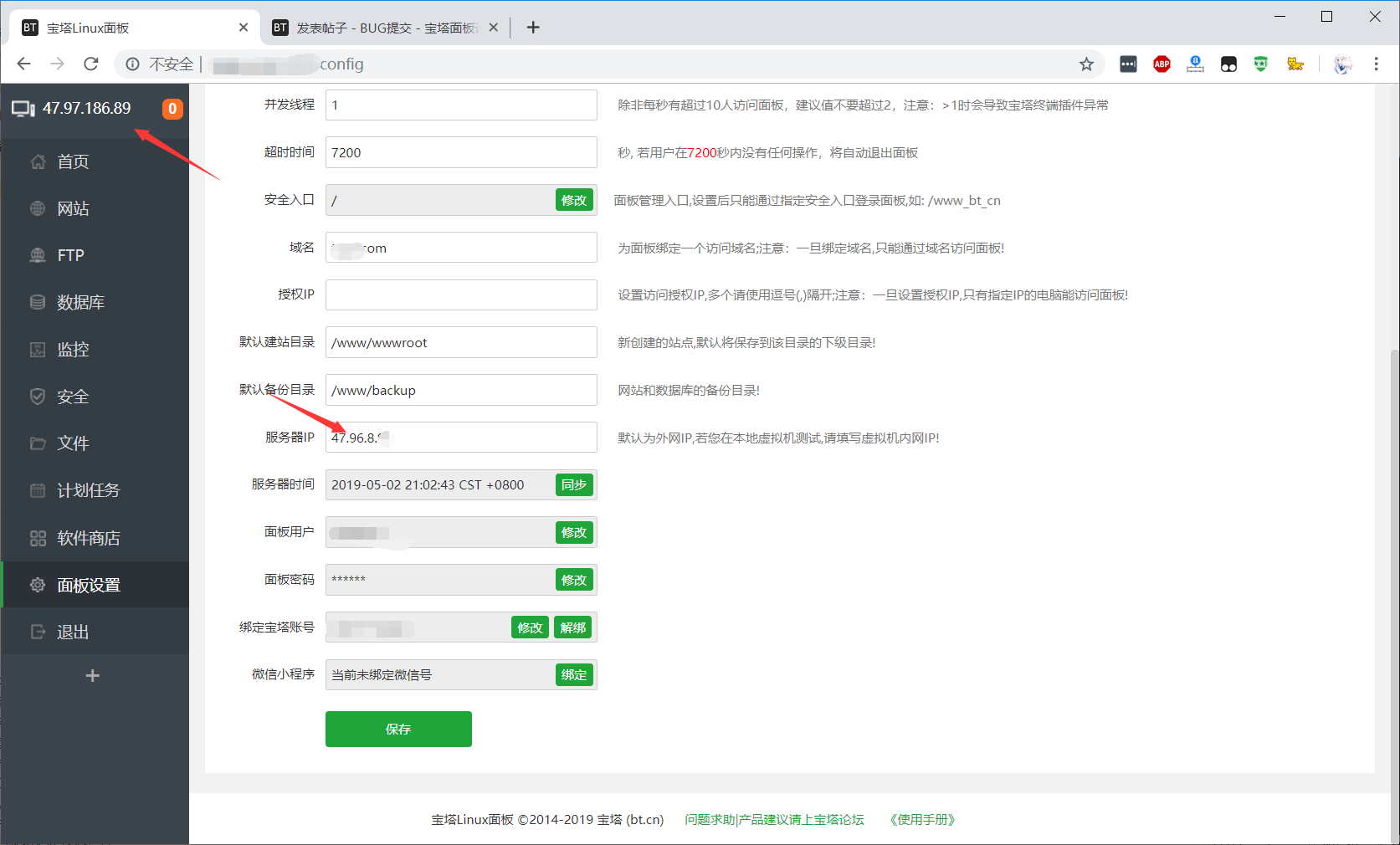Select 面板设置 menu item
The width and height of the screenshot is (1400, 845).
point(95,585)
